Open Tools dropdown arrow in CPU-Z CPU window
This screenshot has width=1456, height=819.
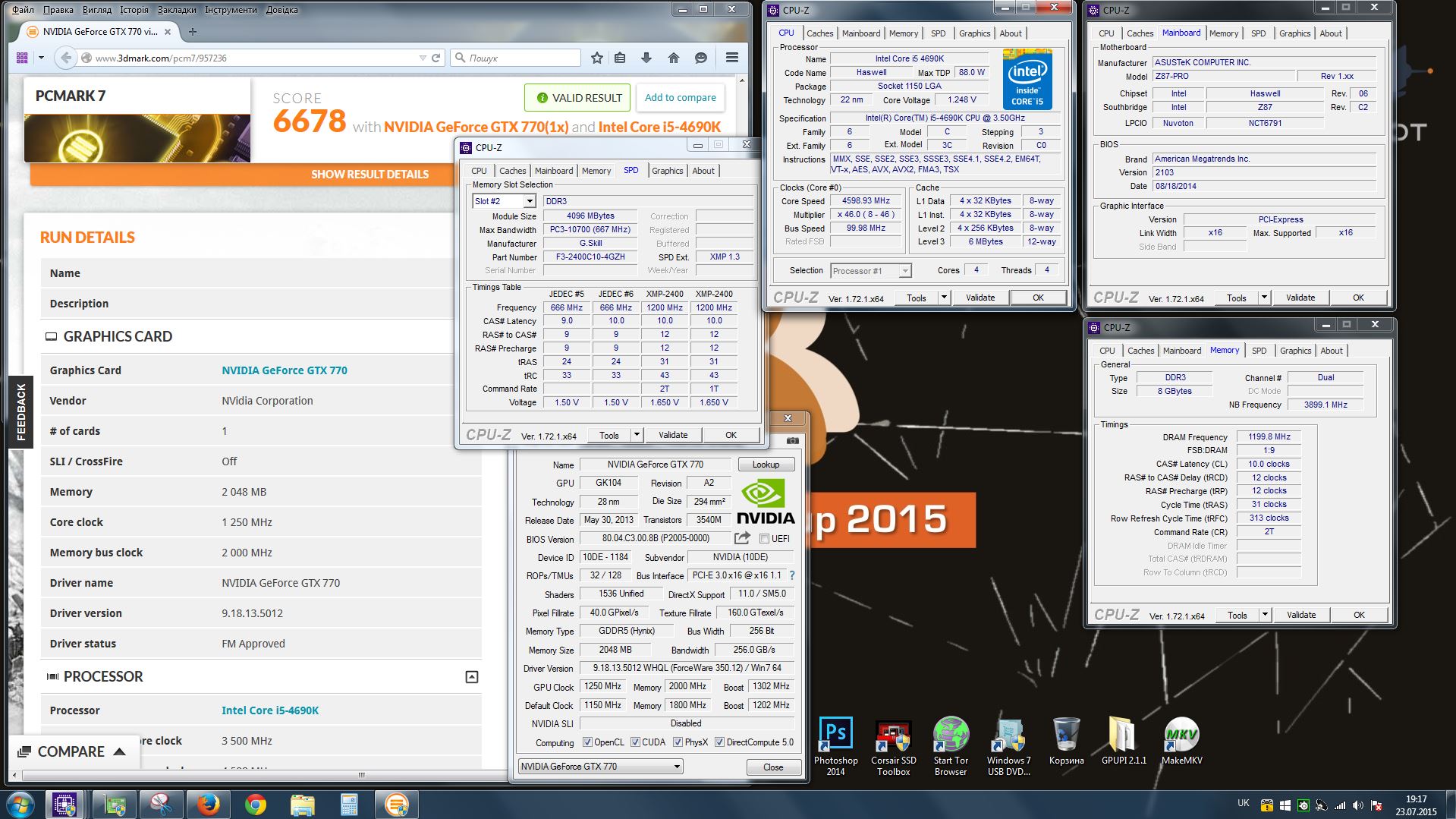944,298
